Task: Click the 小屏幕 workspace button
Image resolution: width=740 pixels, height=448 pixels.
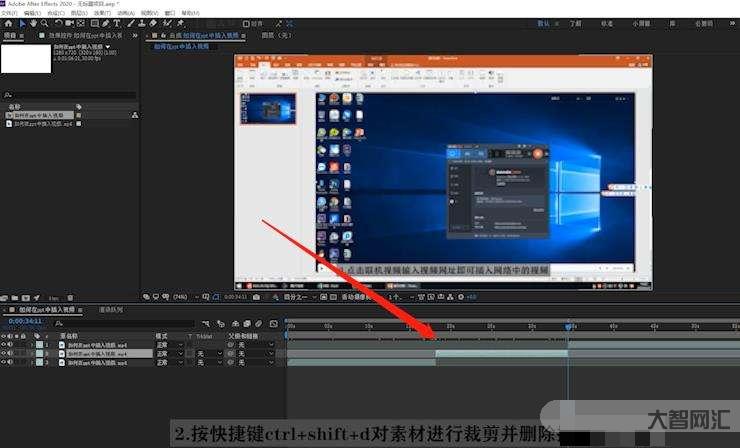Action: click(641, 23)
